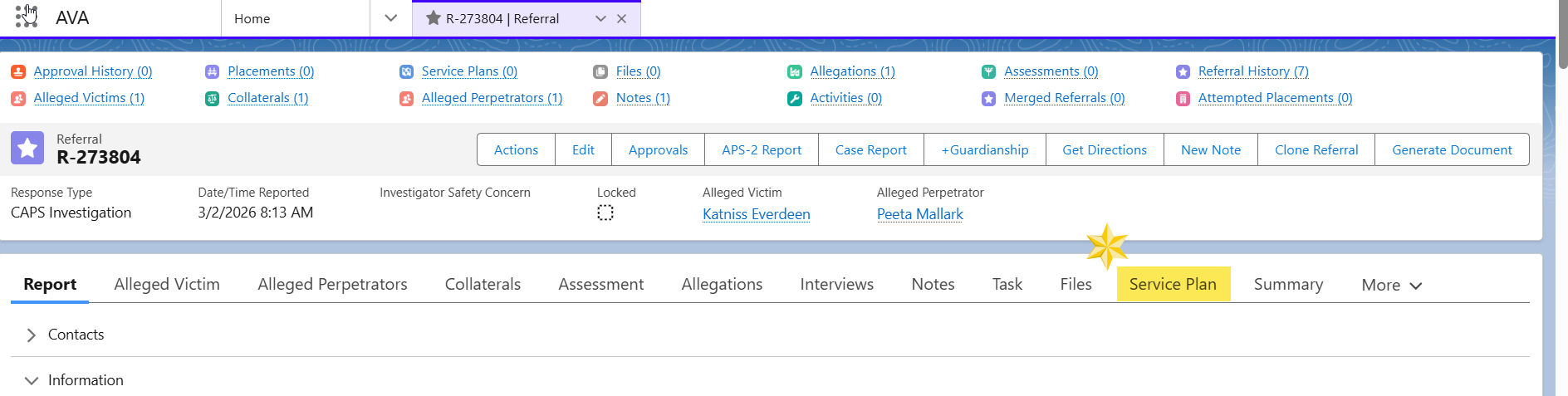Image resolution: width=1568 pixels, height=396 pixels.
Task: Open the Attempted Placements (0) link
Action: [1275, 98]
